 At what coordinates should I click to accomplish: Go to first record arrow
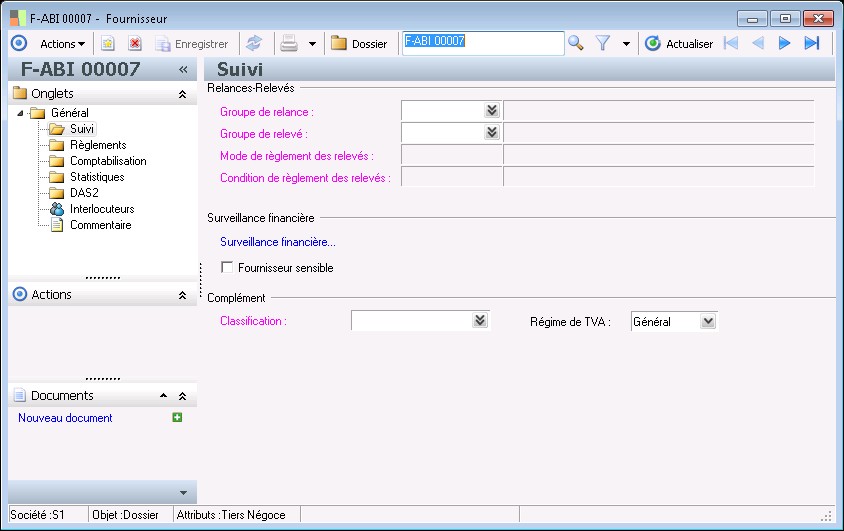click(731, 43)
